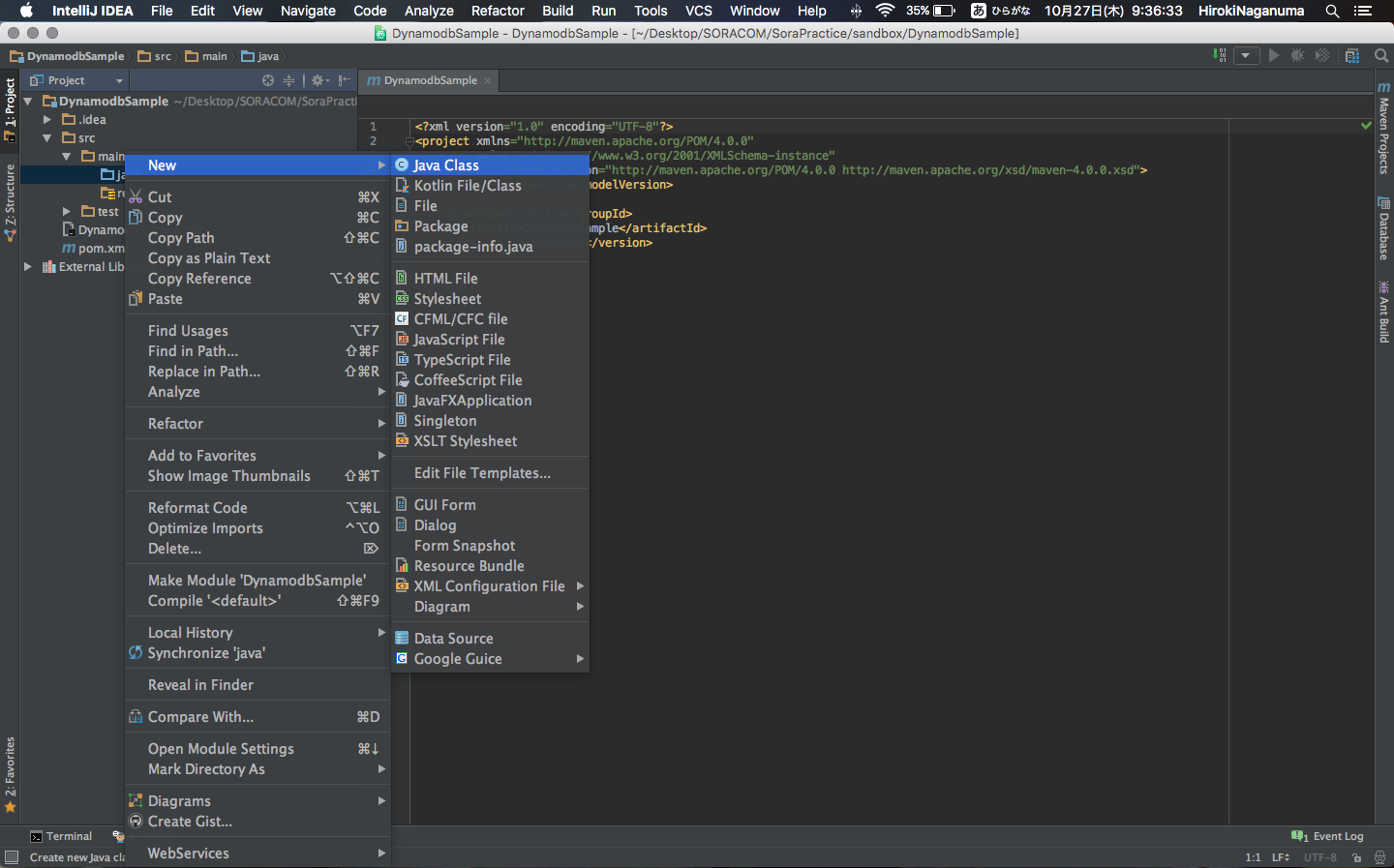Change highlighting level with the Hector icon
Image resolution: width=1394 pixels, height=868 pixels.
click(1379, 857)
